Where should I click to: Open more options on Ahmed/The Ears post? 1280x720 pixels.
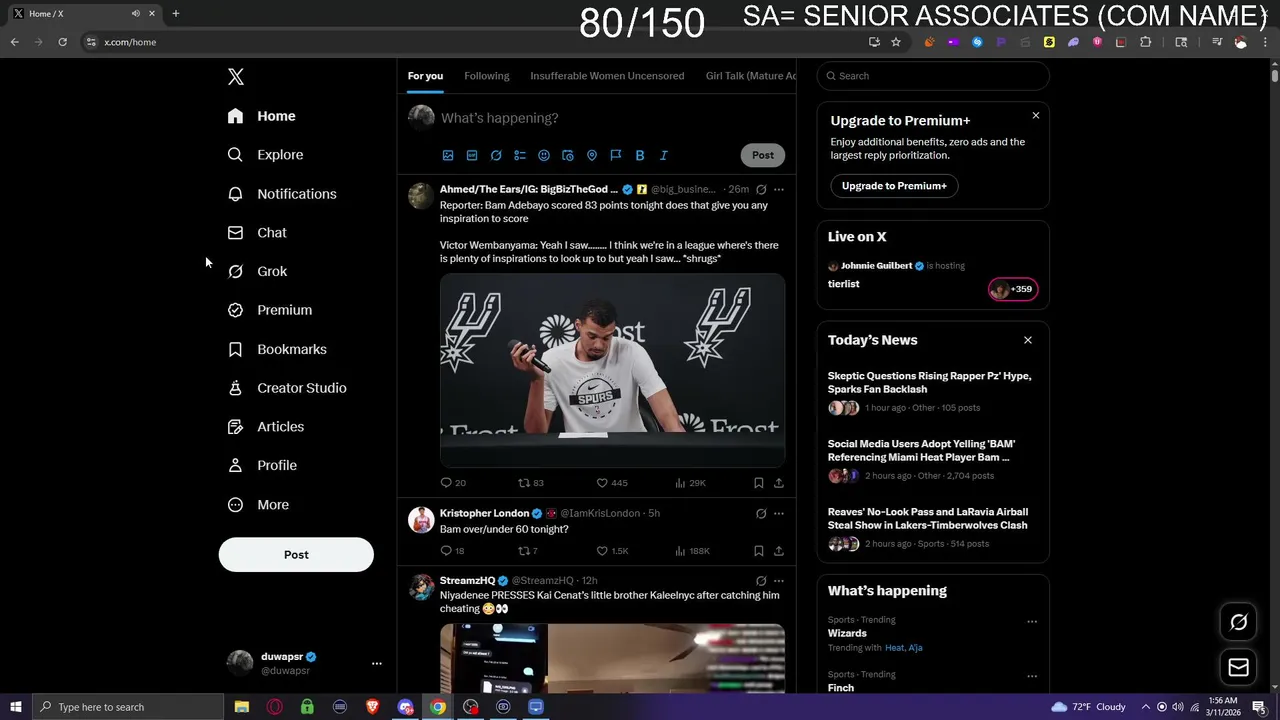[779, 189]
